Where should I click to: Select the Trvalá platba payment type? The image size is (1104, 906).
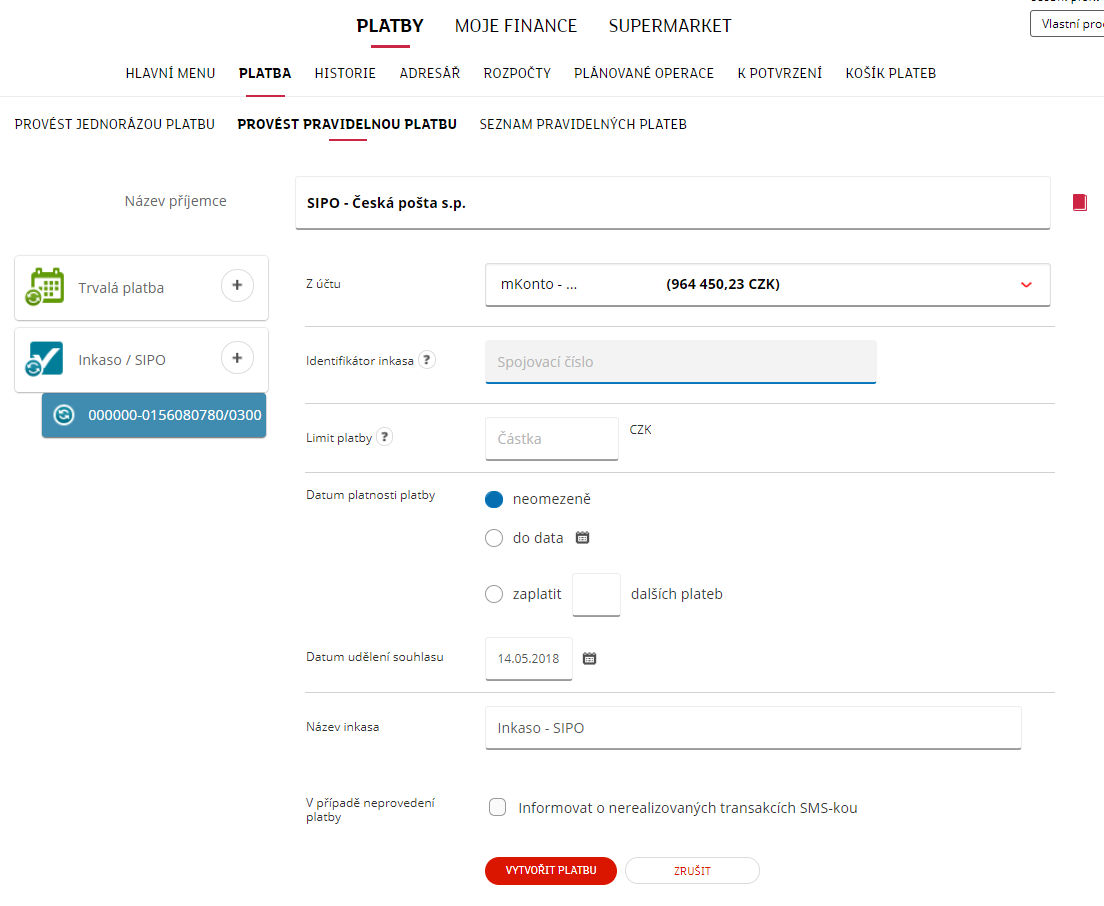142,288
